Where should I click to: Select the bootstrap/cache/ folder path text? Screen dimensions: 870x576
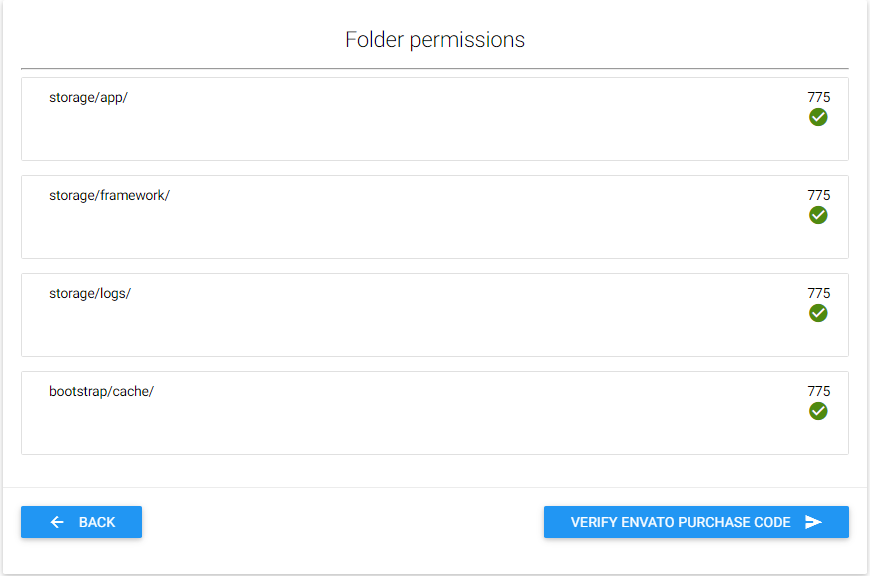[x=101, y=391]
